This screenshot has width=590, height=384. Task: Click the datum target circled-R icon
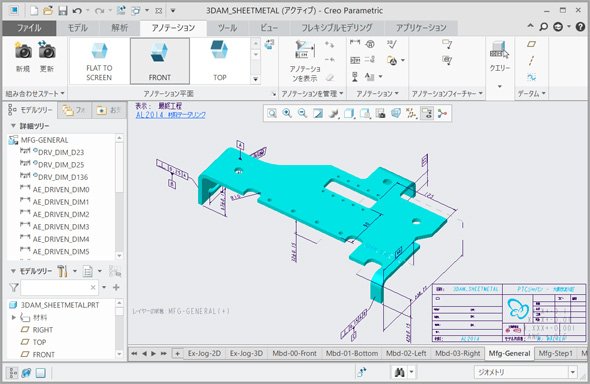click(x=370, y=44)
